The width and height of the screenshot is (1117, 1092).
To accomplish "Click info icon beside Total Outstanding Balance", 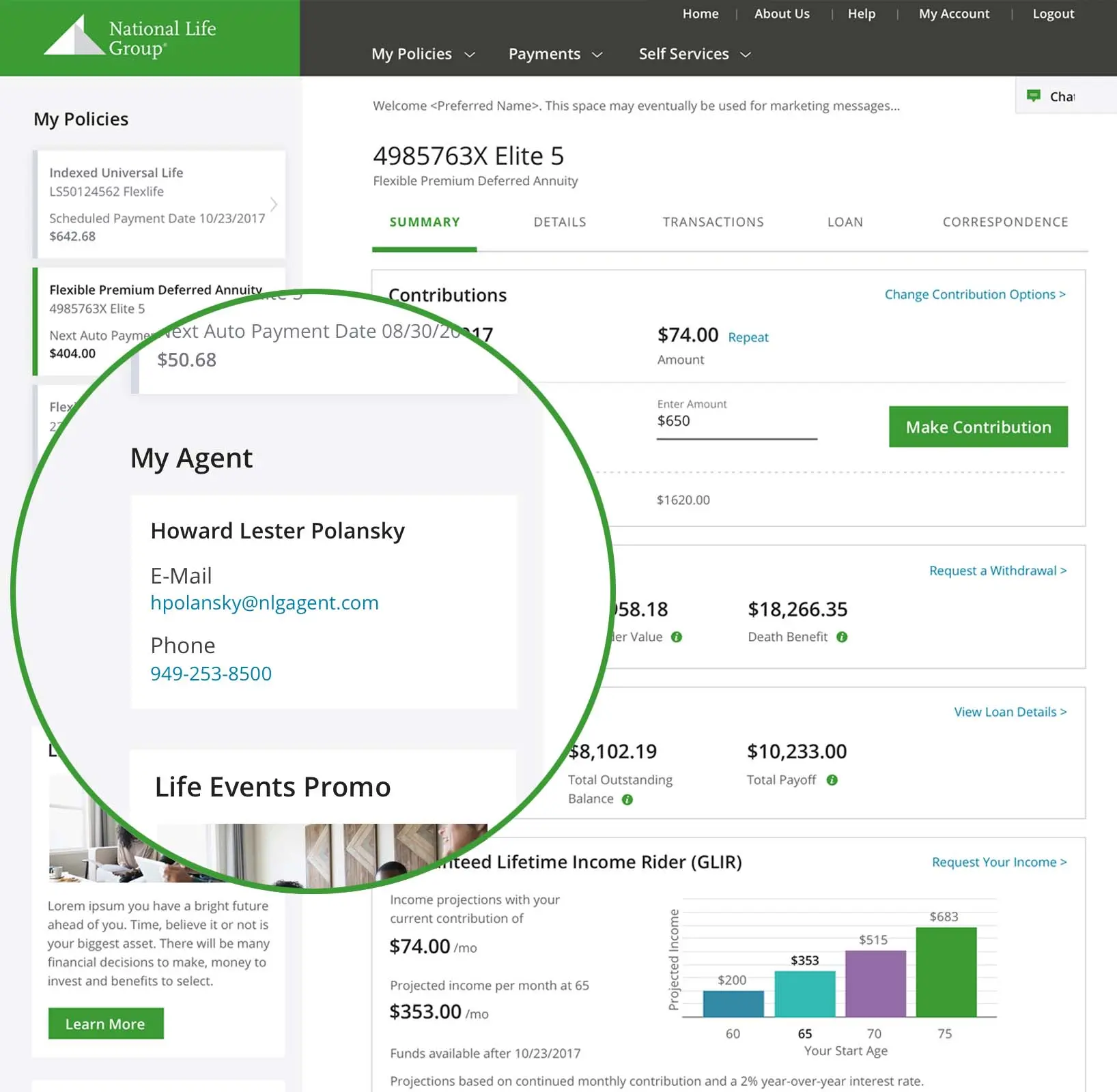I will (x=627, y=799).
